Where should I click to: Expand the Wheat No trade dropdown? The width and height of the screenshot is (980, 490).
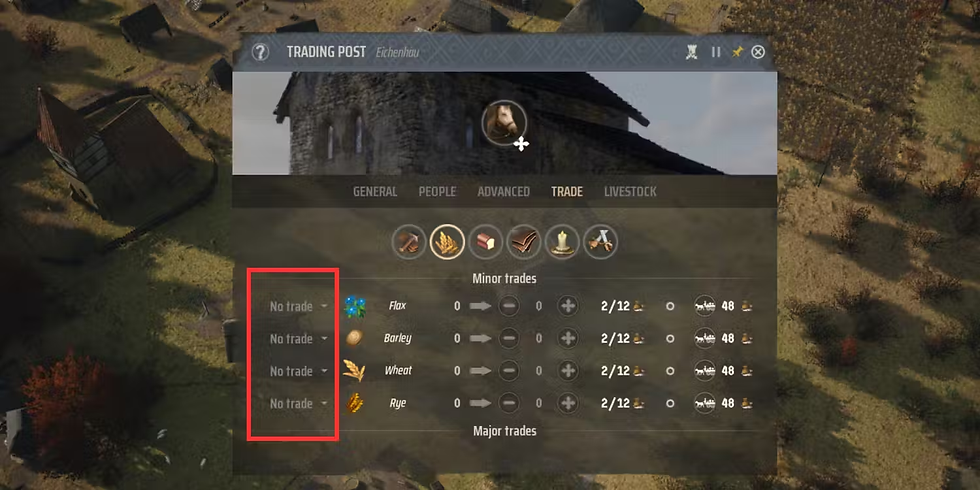click(299, 371)
